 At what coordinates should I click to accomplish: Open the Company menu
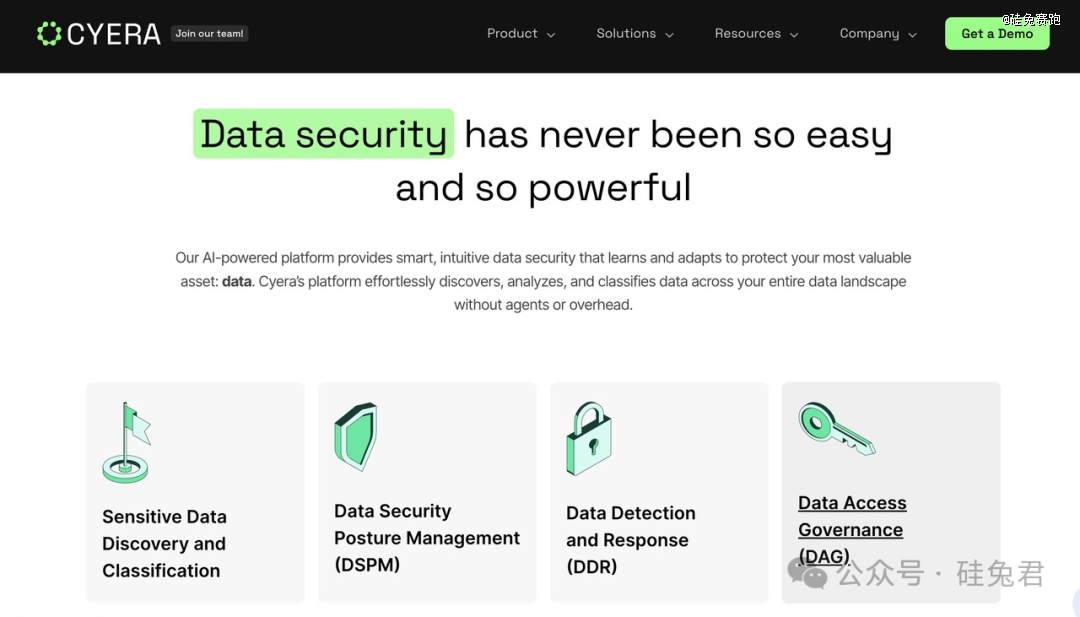869,34
